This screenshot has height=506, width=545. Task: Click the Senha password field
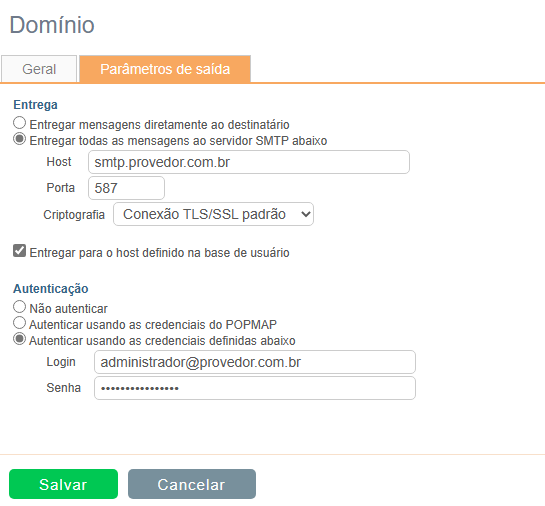pyautogui.click(x=255, y=388)
